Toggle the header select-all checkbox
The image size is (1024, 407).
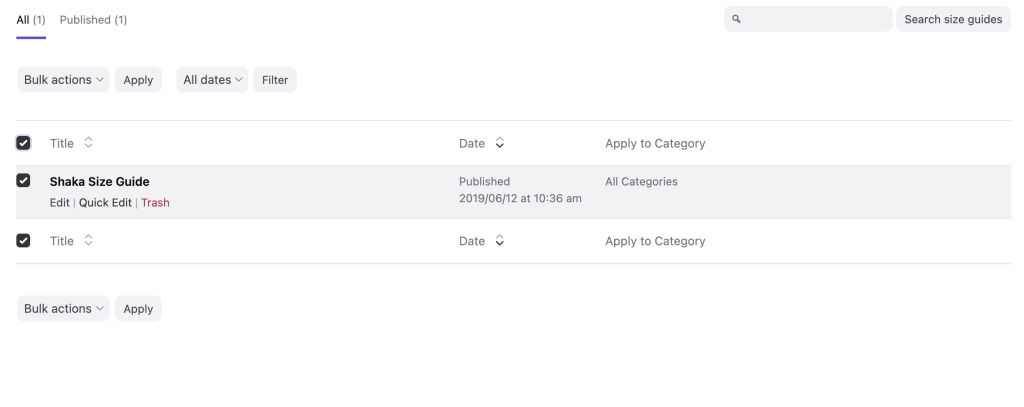coord(24,143)
